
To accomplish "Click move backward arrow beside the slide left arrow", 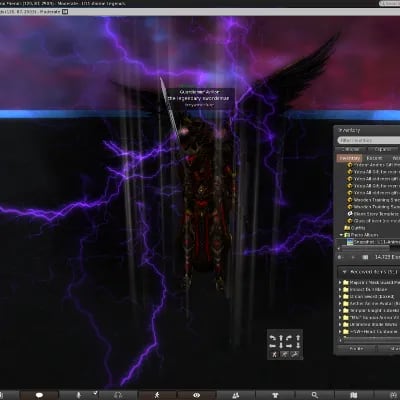I will (281, 345).
